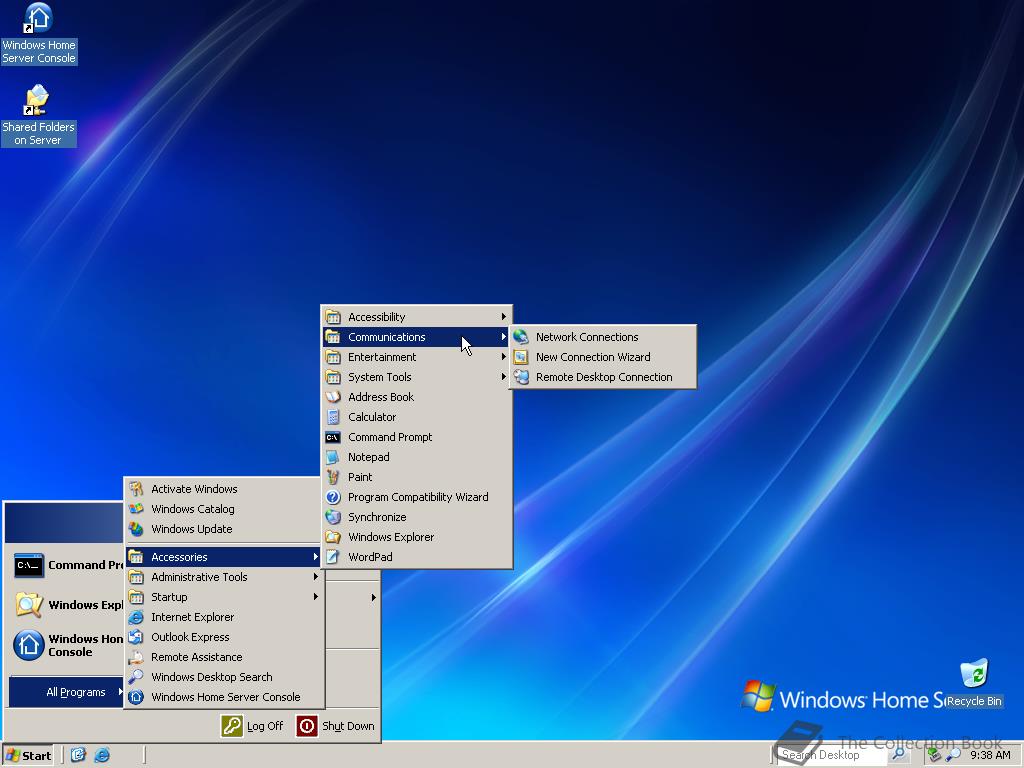This screenshot has height=768, width=1024.
Task: Click the WordPad icon
Action: click(x=333, y=557)
